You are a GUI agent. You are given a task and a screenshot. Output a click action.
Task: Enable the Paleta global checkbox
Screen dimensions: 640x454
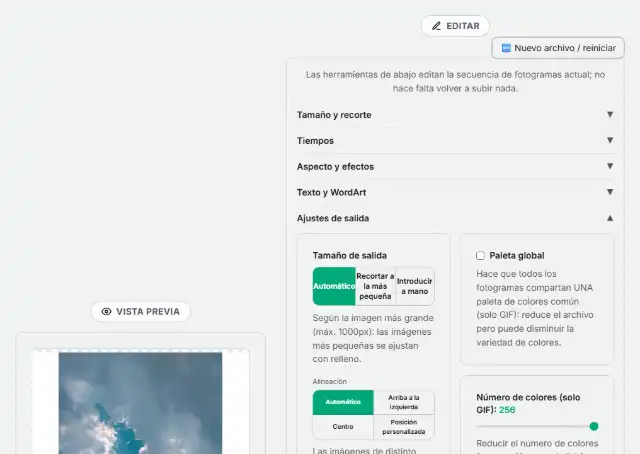[480, 256]
